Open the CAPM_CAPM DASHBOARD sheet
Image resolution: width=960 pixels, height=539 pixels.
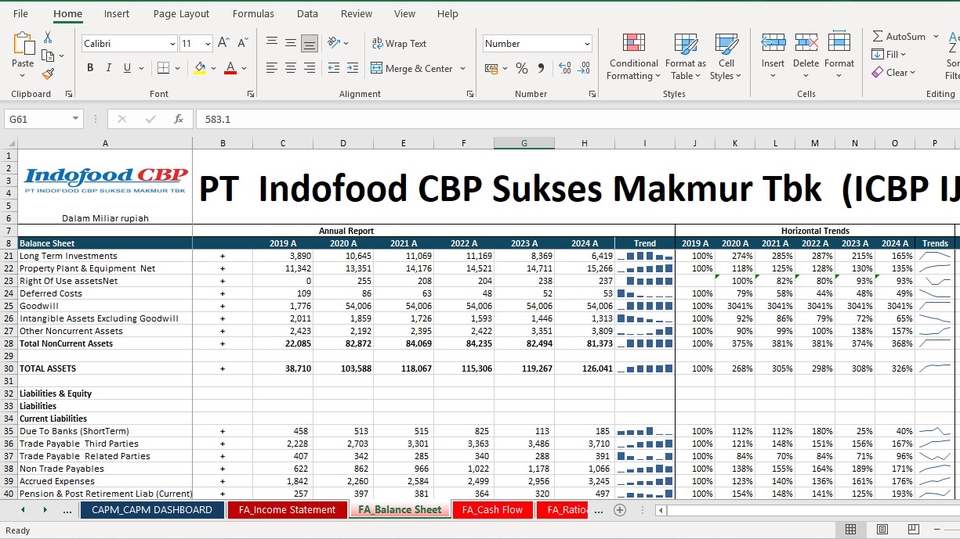pos(152,510)
